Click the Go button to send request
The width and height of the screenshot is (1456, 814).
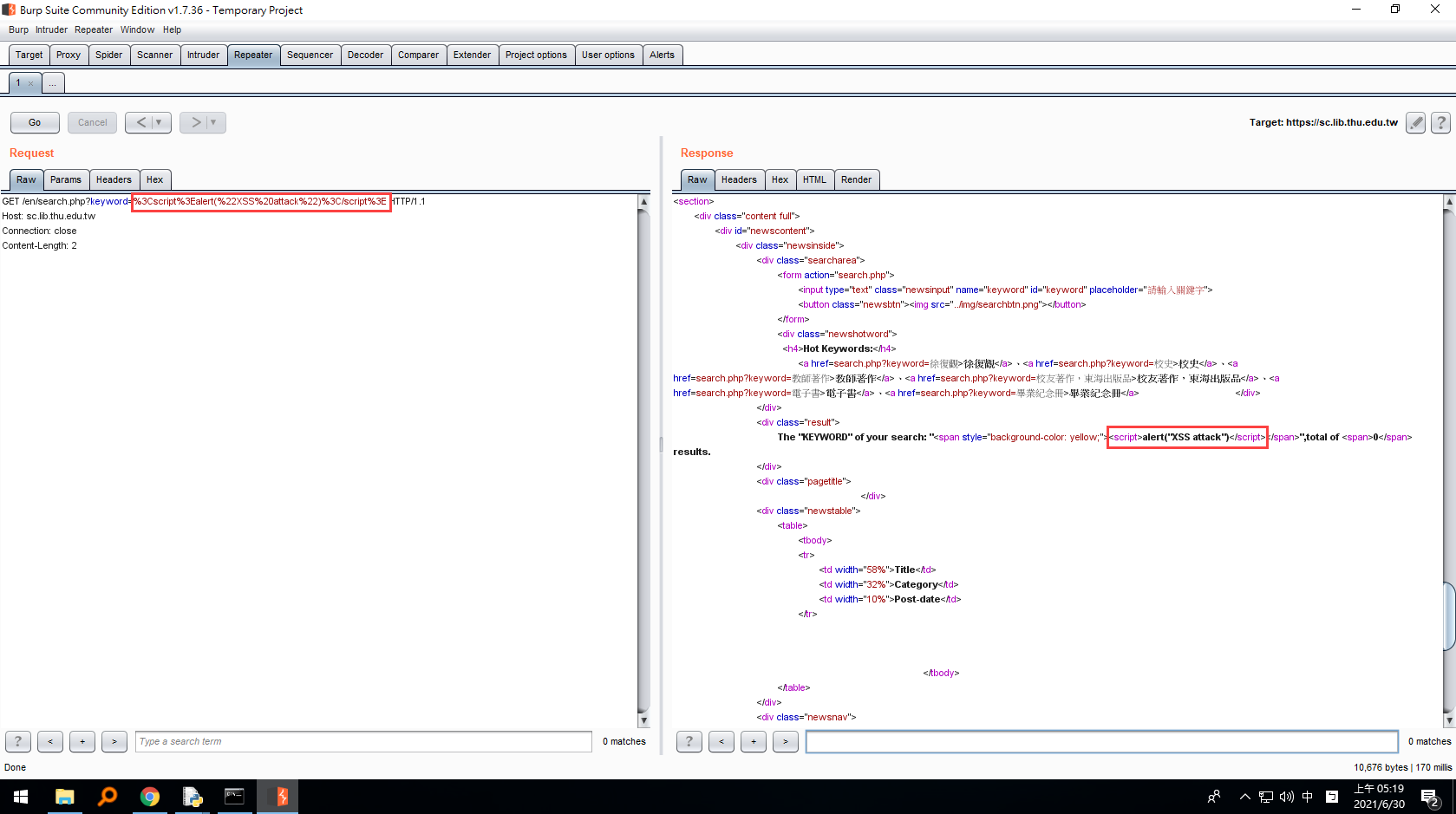(x=35, y=122)
